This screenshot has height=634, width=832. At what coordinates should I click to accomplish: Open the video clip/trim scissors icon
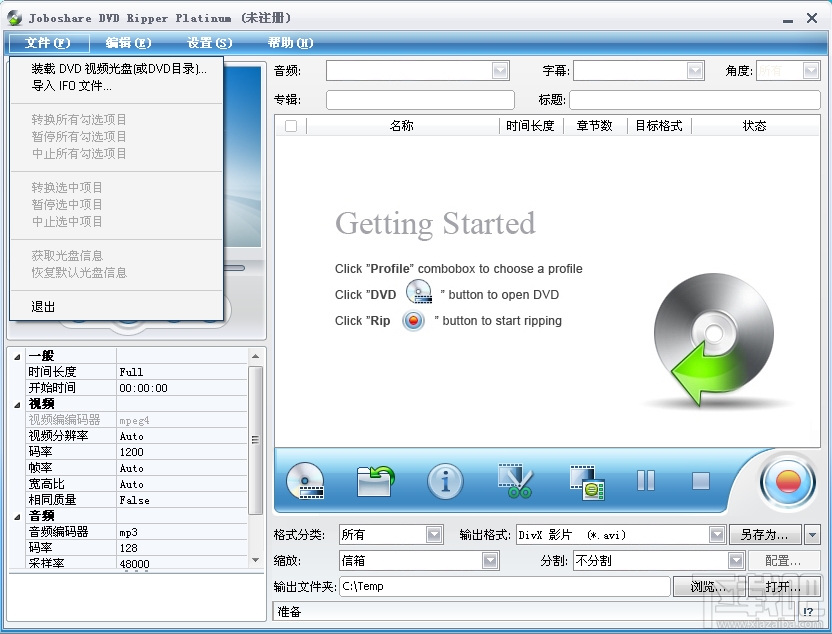point(515,481)
